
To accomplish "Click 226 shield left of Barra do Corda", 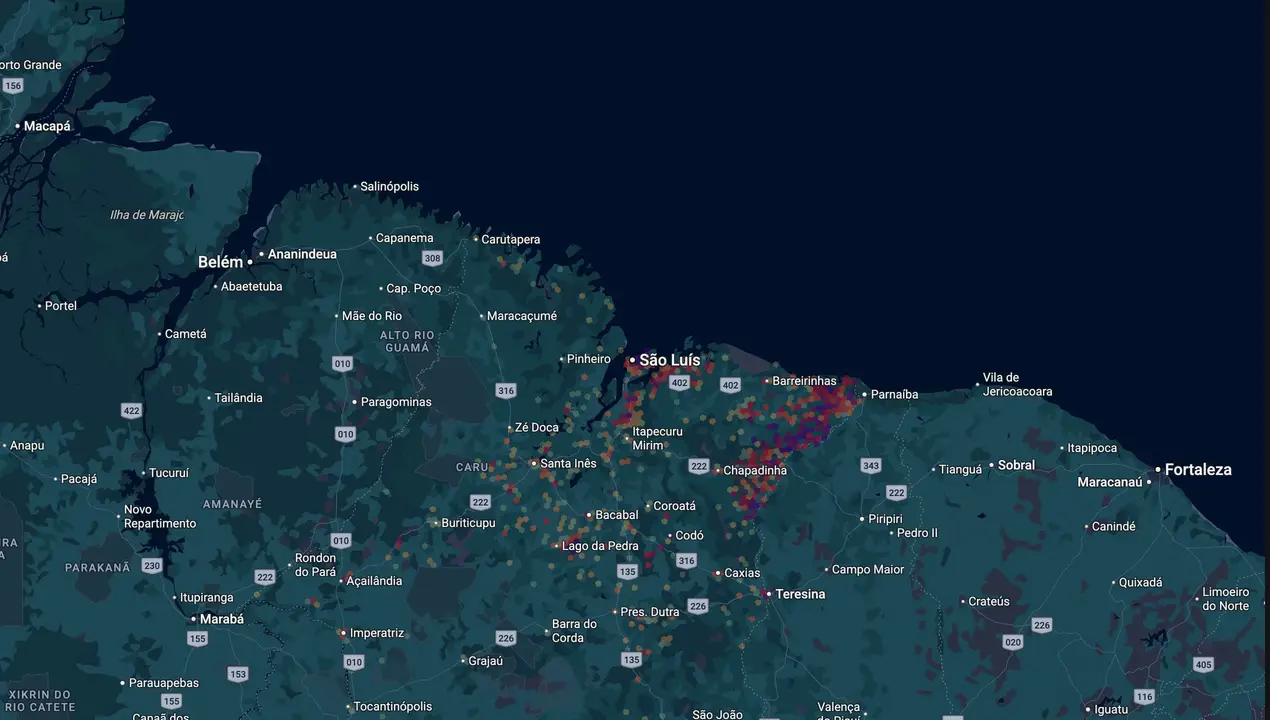I will [x=507, y=638].
